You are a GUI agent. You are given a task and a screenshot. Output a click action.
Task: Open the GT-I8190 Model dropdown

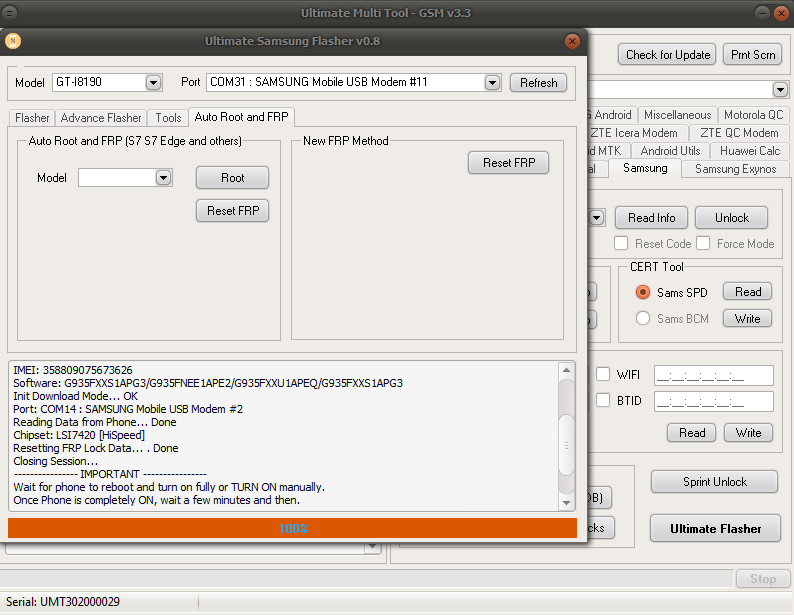153,83
